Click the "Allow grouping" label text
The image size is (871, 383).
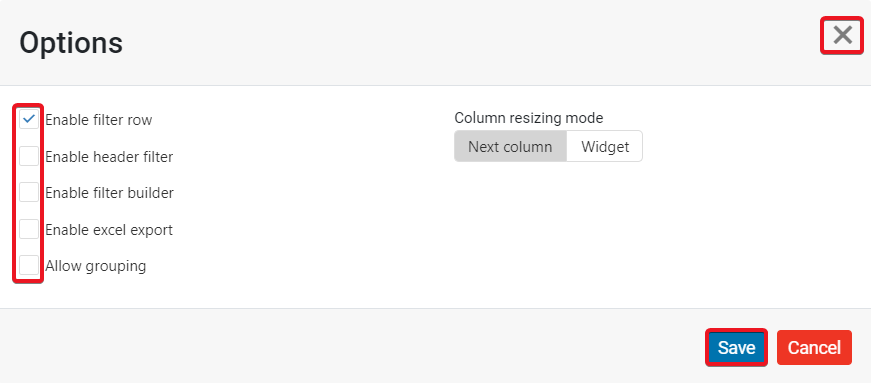pos(96,266)
